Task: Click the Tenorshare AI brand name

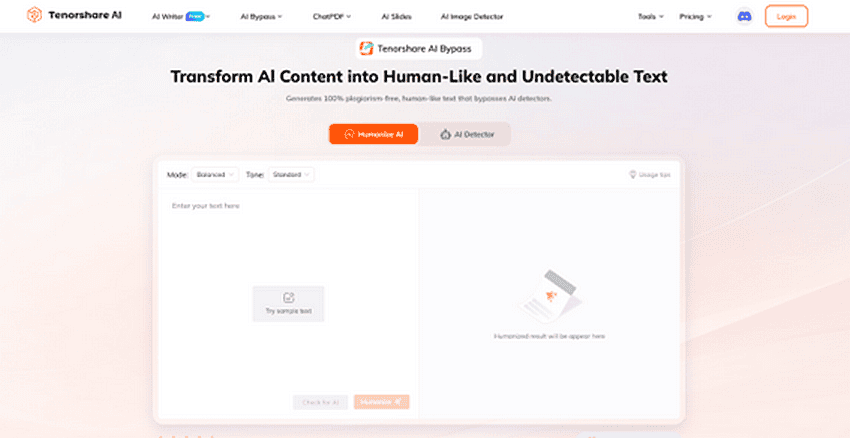Action: pos(85,15)
